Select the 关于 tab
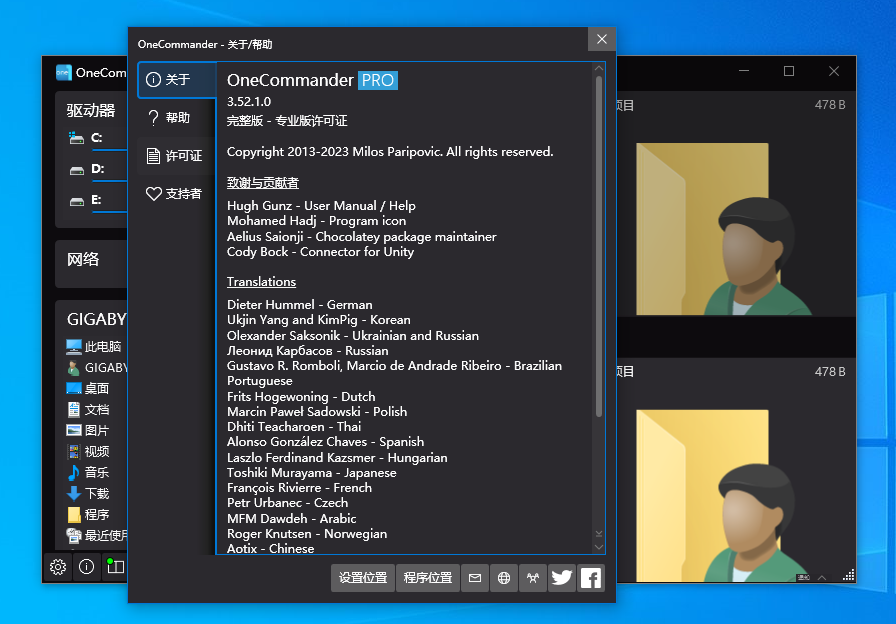This screenshot has width=896, height=624. (176, 80)
